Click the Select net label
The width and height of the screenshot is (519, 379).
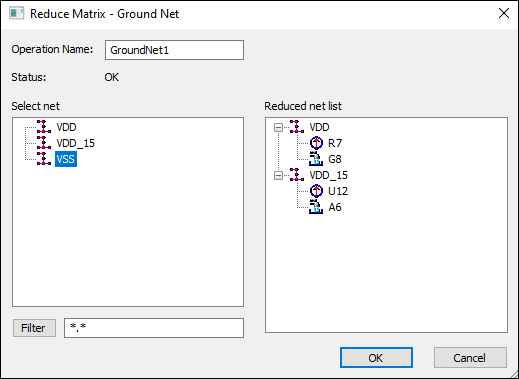click(35, 106)
